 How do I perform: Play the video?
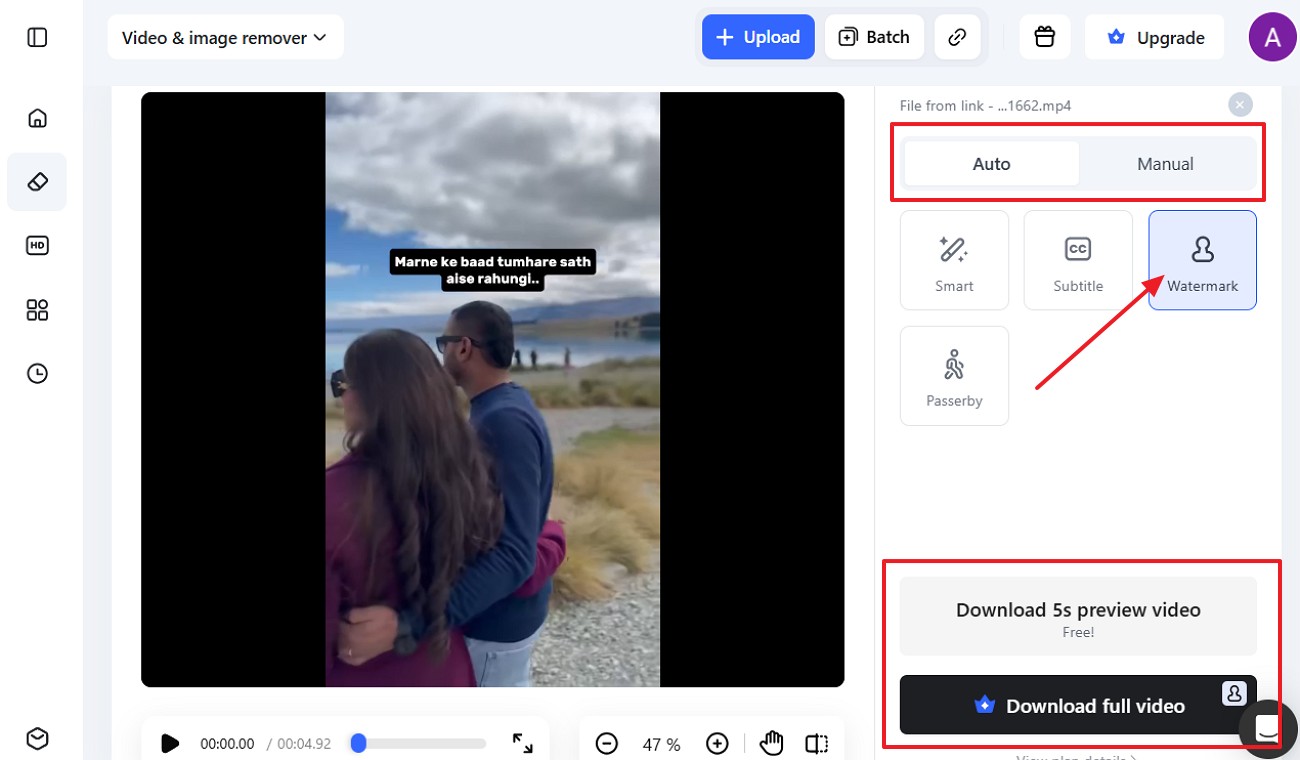[x=170, y=743]
